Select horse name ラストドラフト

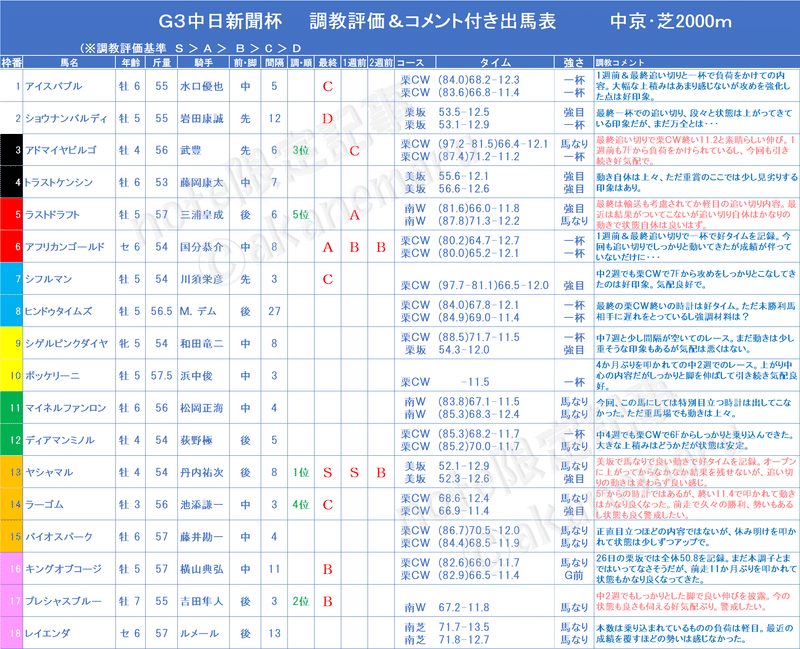(x=52, y=215)
